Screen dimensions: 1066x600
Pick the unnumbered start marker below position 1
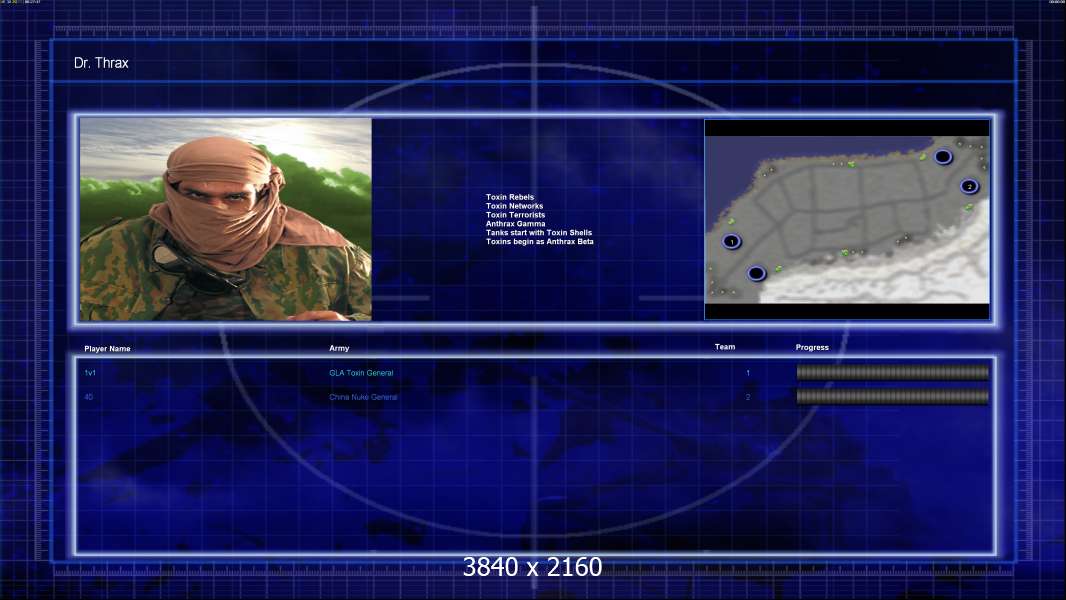tap(756, 273)
